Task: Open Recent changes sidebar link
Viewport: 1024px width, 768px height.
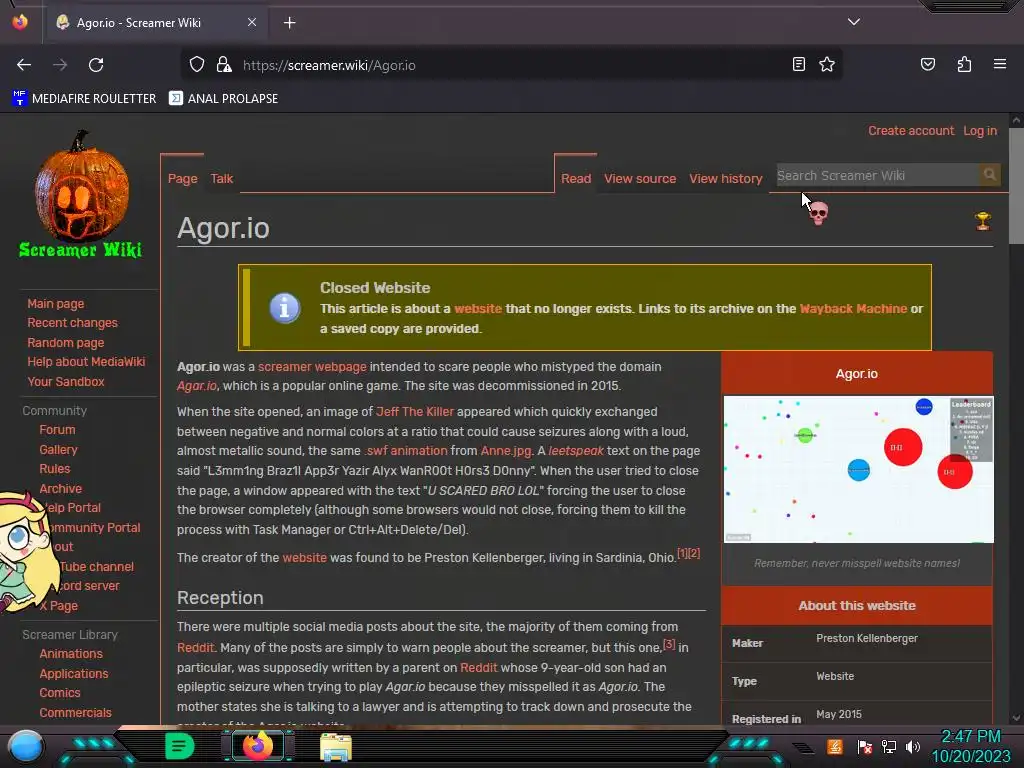Action: click(x=72, y=323)
